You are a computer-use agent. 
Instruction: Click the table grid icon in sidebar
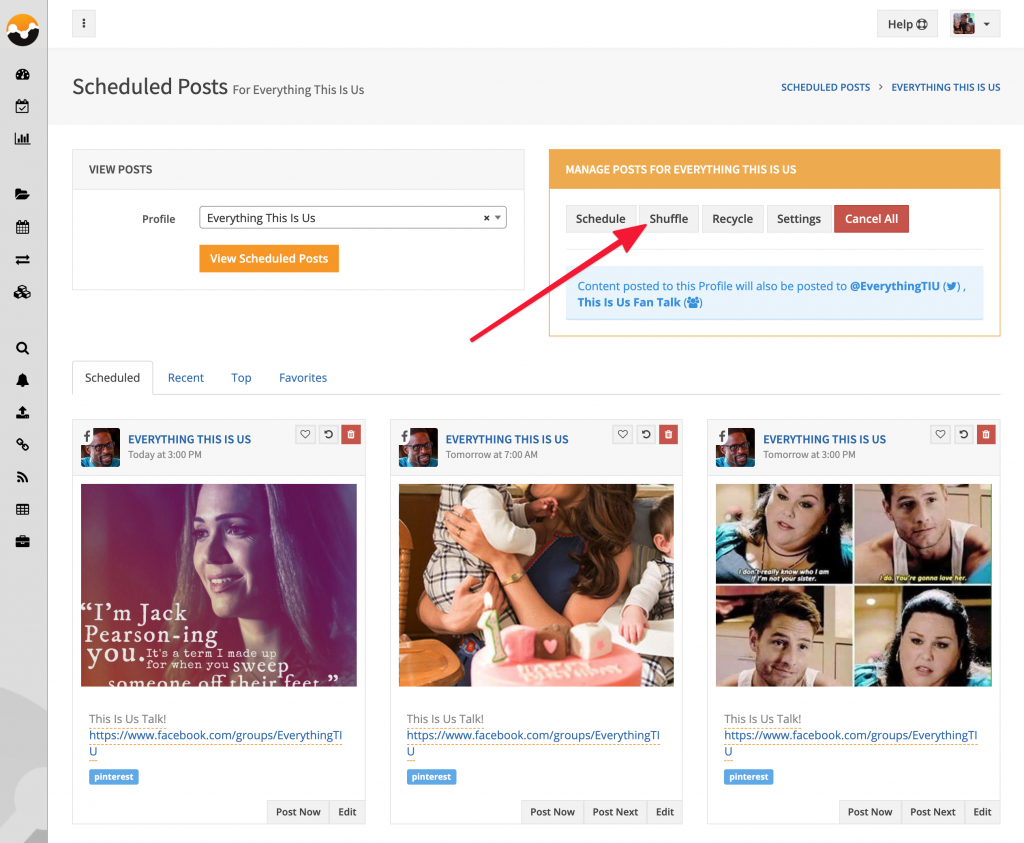22,509
